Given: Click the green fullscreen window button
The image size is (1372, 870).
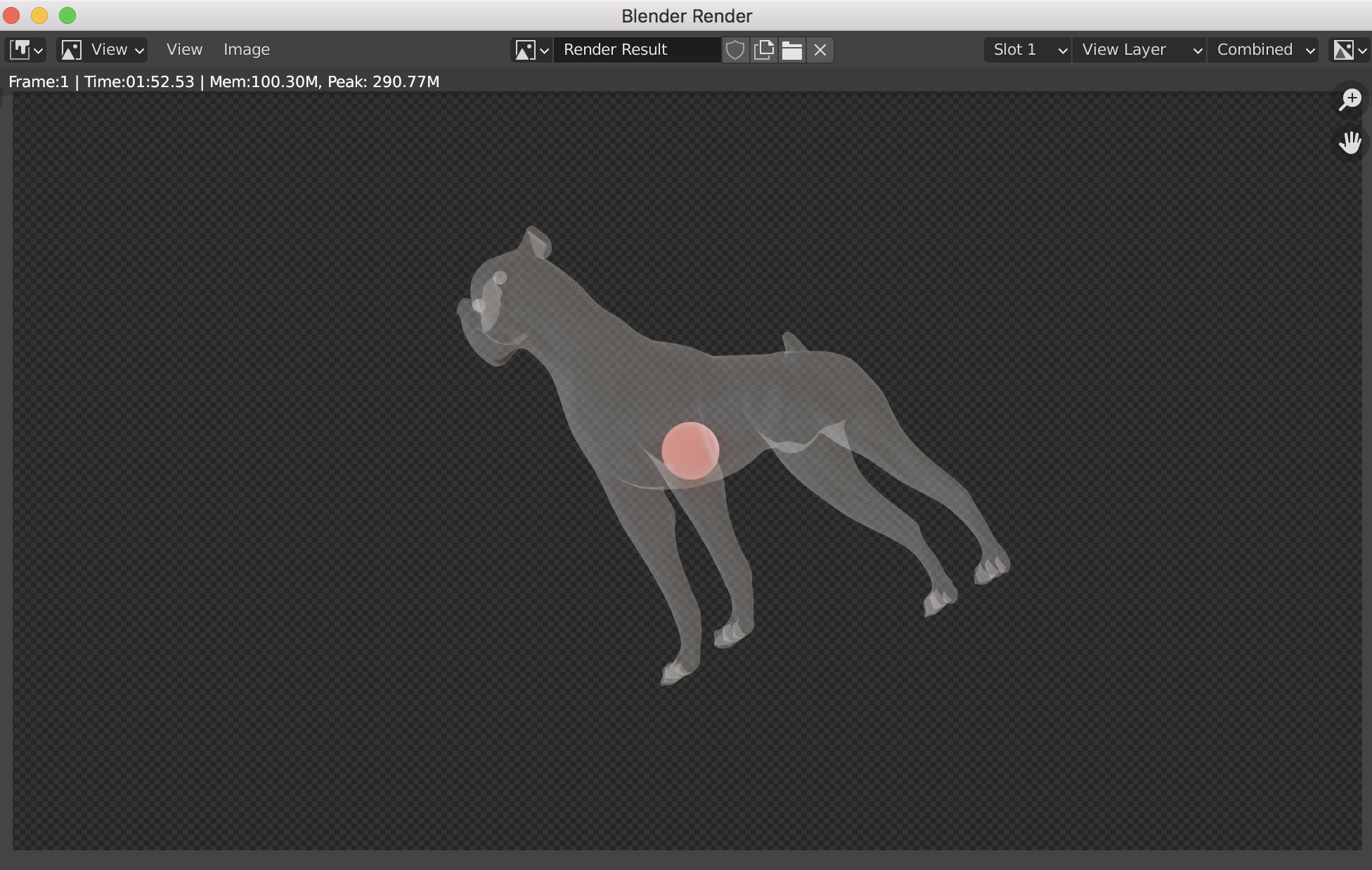Looking at the screenshot, I should [67, 15].
